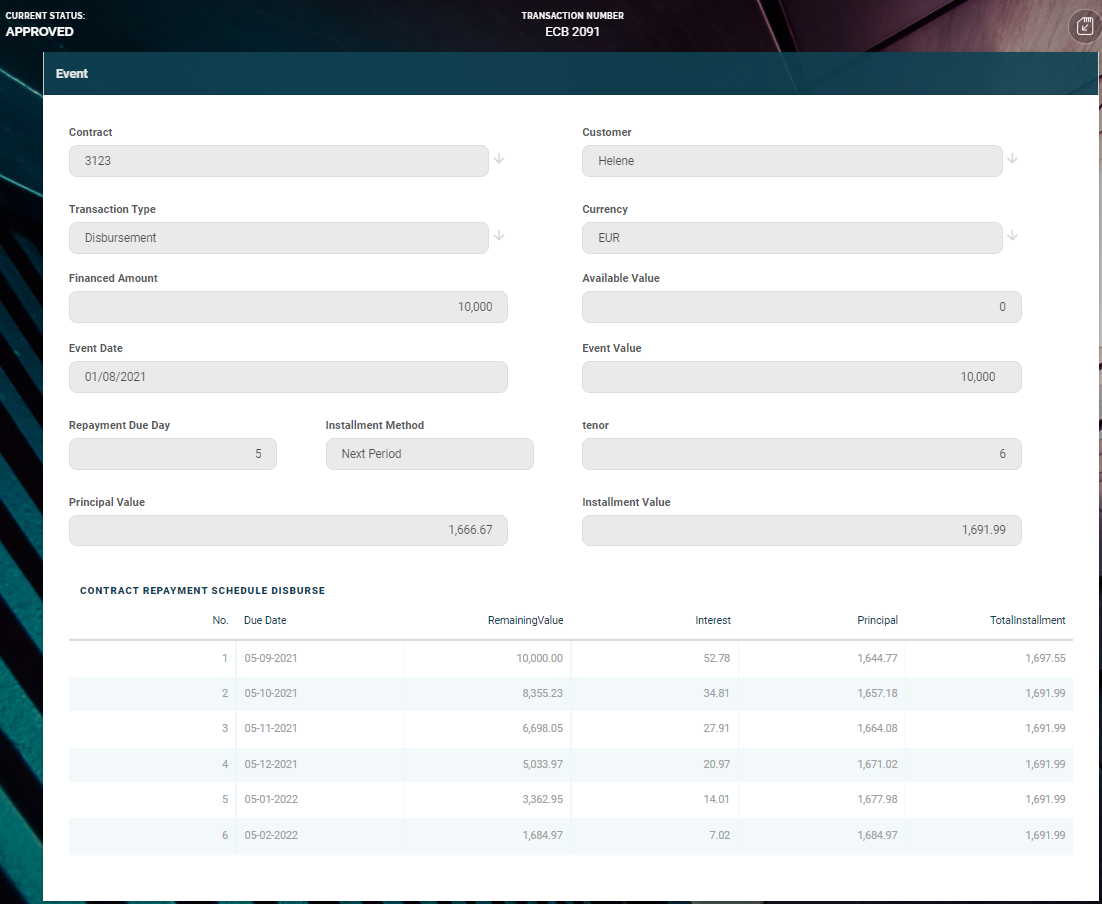The image size is (1102, 904).
Task: Click the Interest column header
Action: (713, 620)
